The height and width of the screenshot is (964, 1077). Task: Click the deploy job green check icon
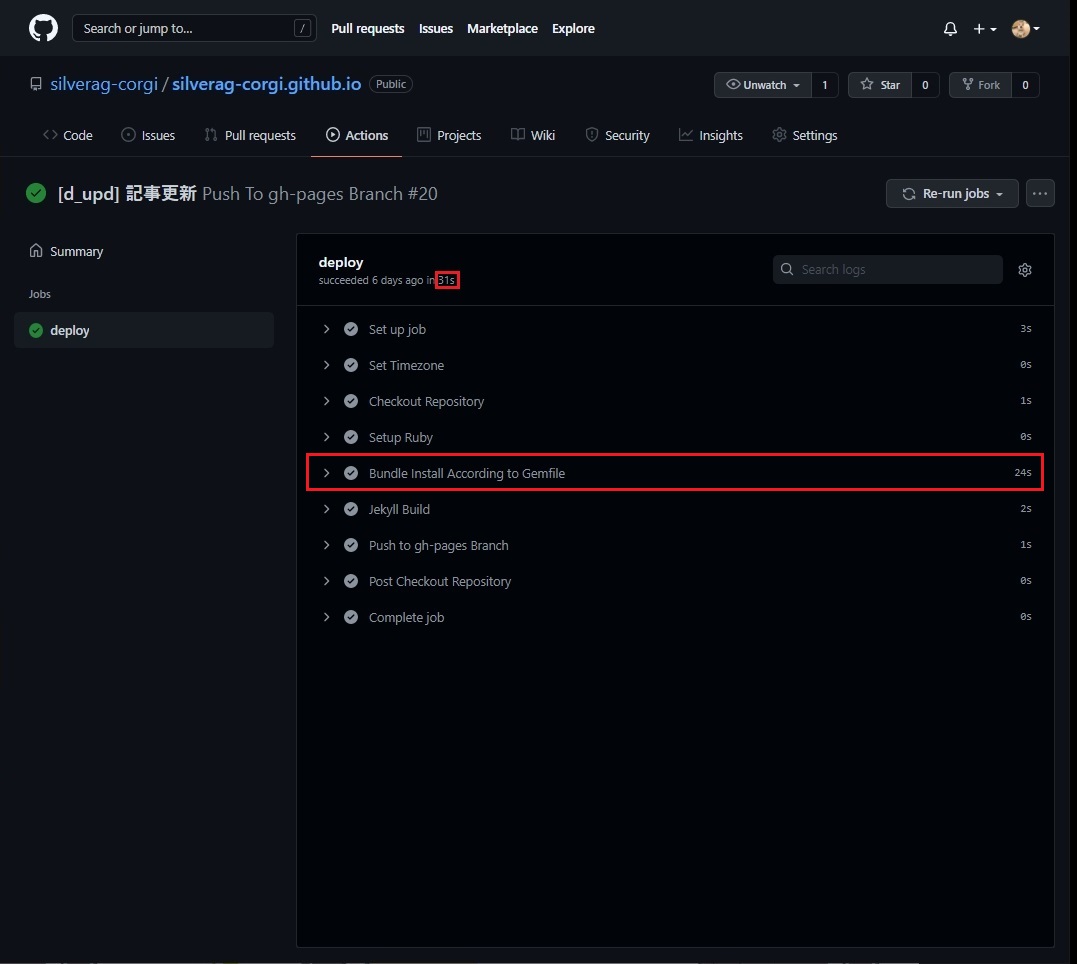tap(36, 330)
